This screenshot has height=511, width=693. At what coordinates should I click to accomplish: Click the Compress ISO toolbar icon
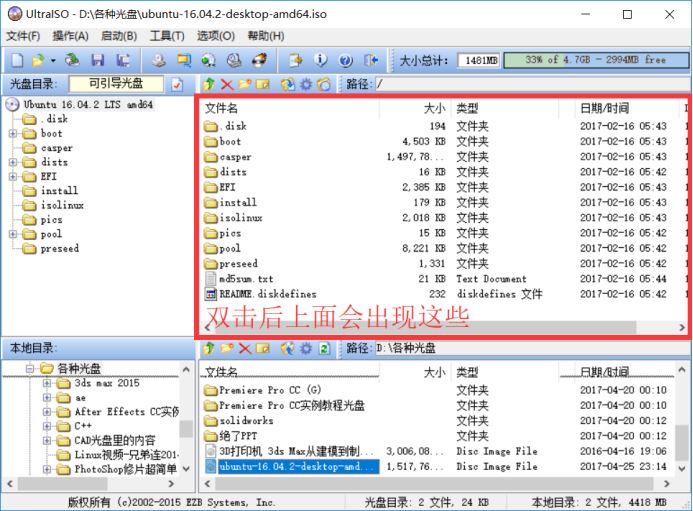tap(184, 60)
